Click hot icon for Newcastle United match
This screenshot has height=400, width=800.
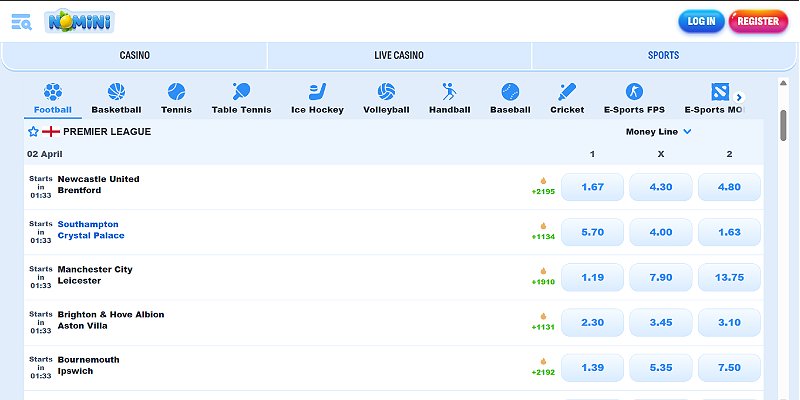(543, 181)
